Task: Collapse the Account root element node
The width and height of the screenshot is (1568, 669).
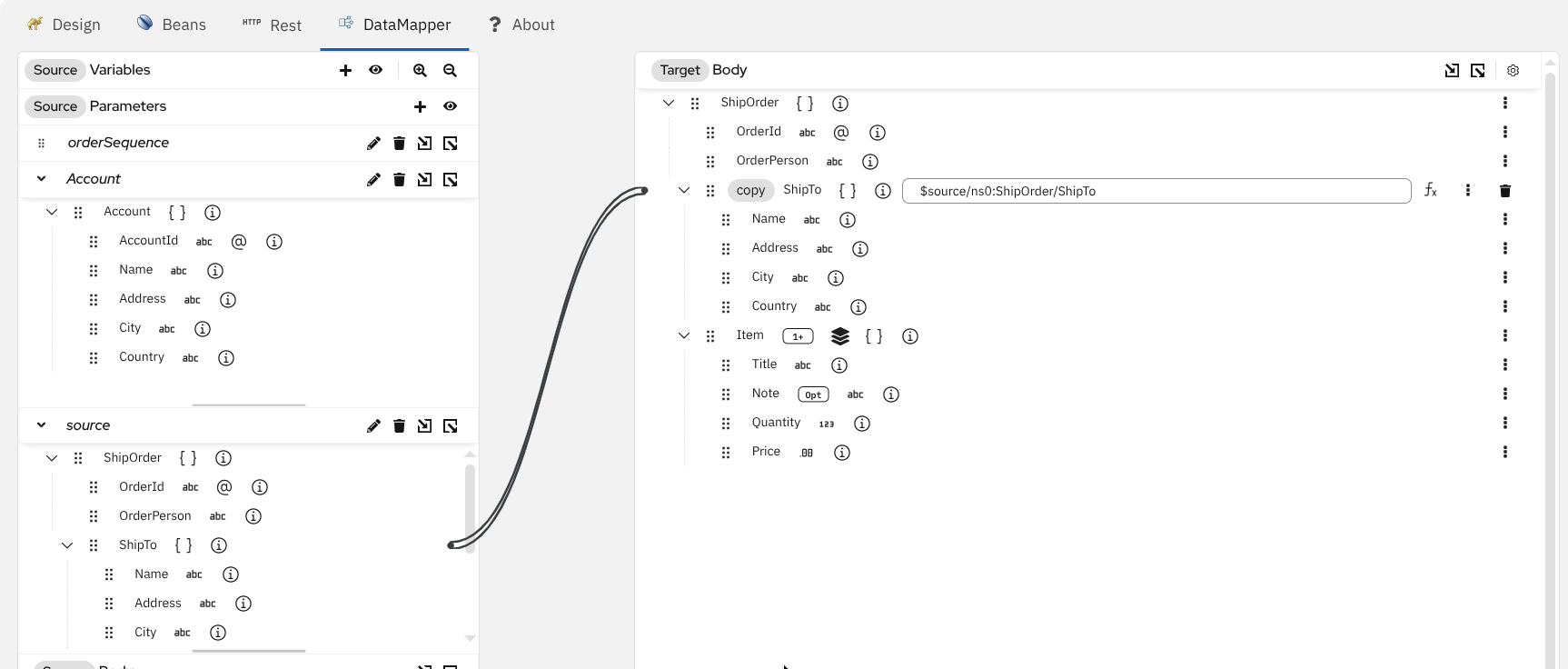Action: coord(52,212)
